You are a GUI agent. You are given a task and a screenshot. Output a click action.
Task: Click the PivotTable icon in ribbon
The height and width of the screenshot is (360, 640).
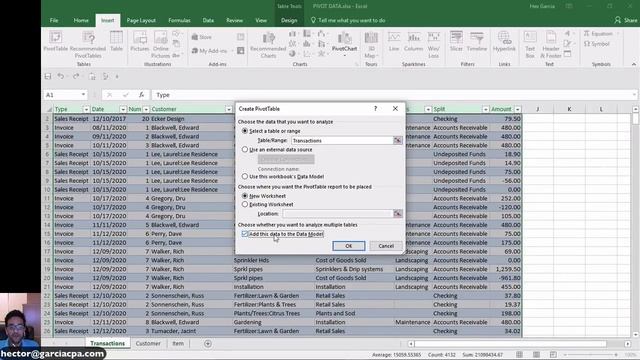tap(56, 41)
